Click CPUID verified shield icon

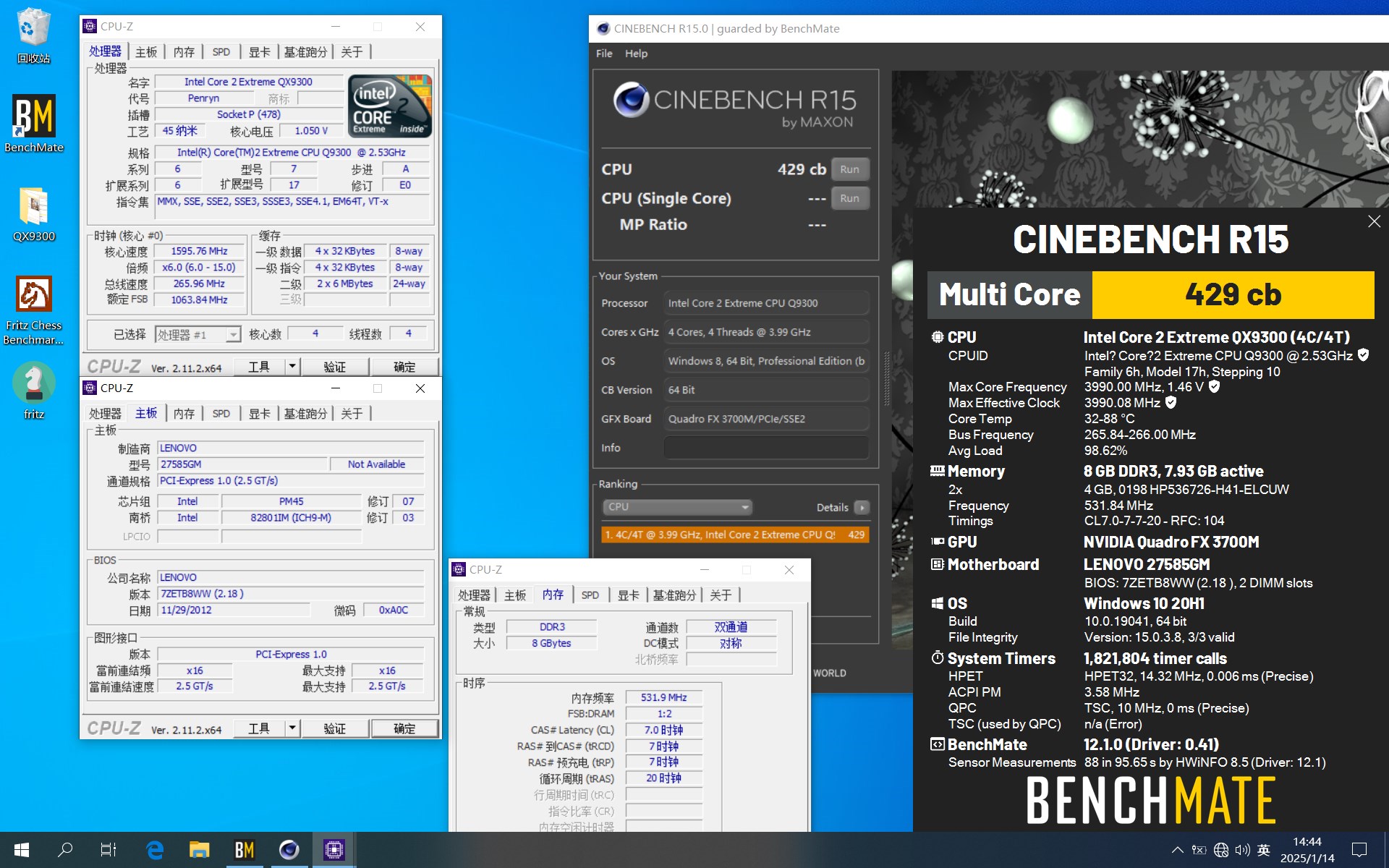(x=1363, y=355)
